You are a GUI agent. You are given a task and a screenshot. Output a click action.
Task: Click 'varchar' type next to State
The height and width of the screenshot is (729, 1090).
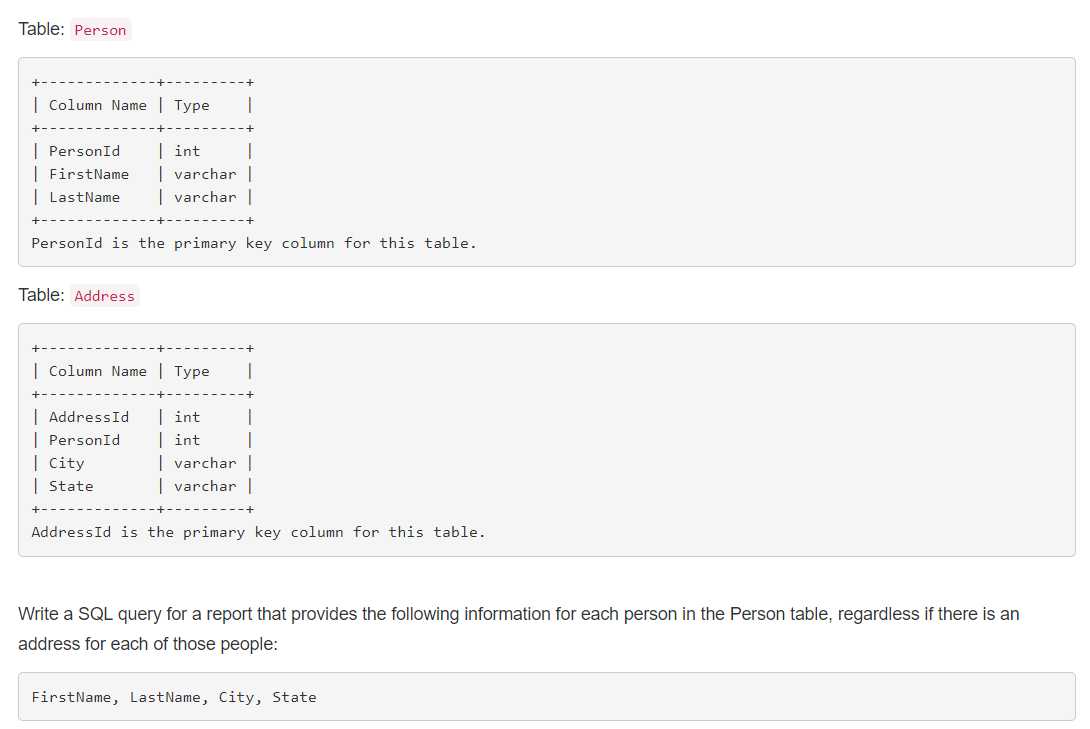pyautogui.click(x=205, y=486)
